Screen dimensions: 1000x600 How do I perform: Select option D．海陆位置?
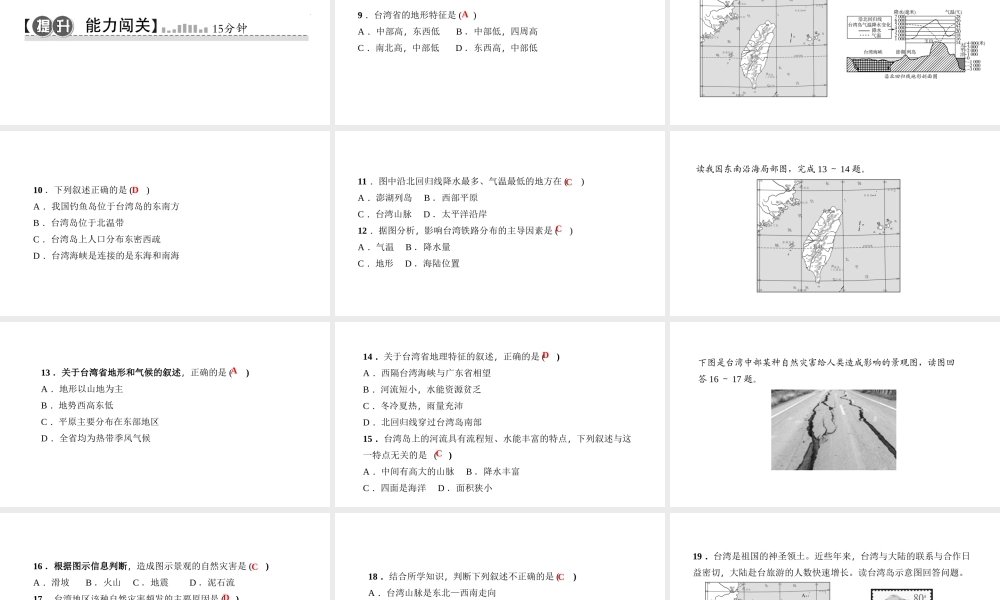432,263
